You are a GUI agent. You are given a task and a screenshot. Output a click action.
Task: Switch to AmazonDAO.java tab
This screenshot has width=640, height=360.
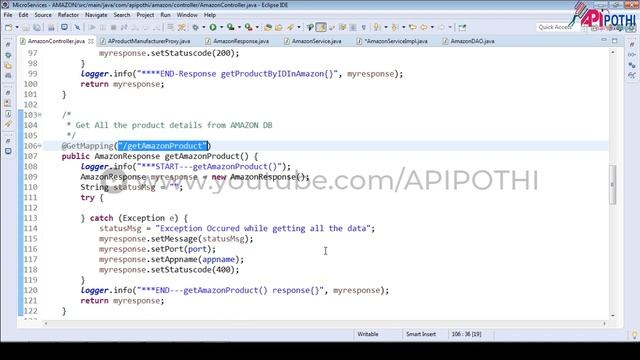point(469,41)
